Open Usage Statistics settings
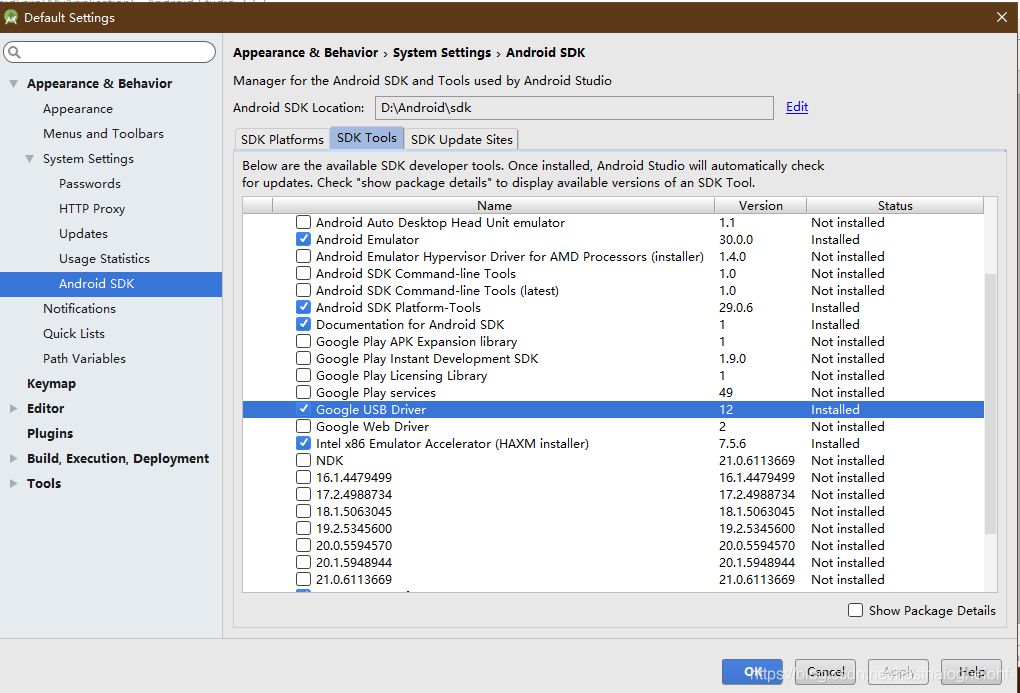 104,258
